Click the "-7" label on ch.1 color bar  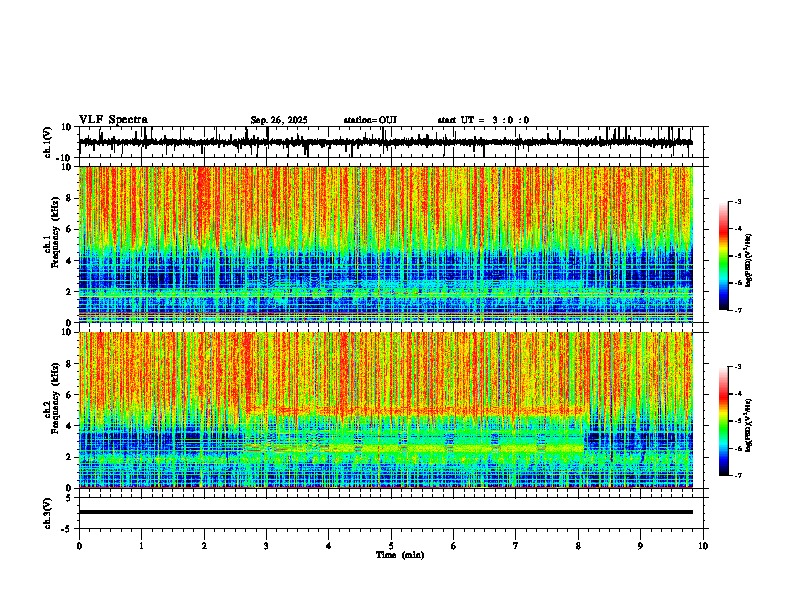tap(738, 311)
